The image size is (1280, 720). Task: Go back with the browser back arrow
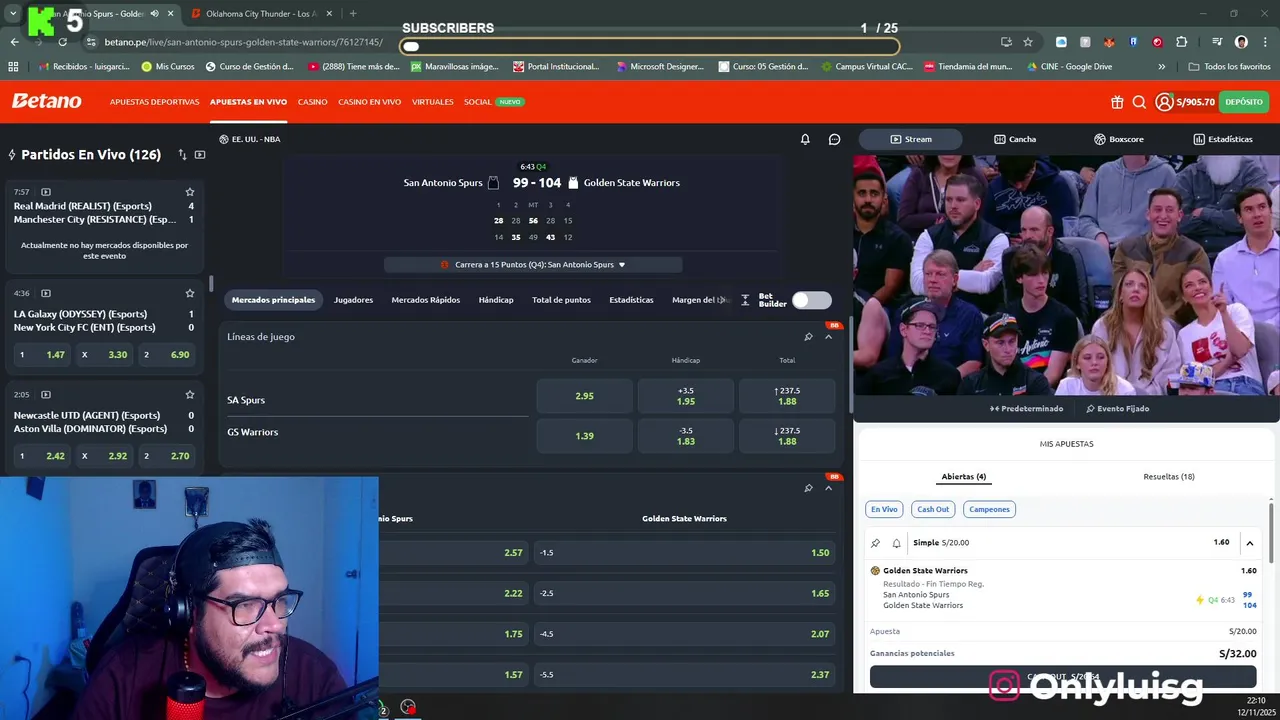14,42
